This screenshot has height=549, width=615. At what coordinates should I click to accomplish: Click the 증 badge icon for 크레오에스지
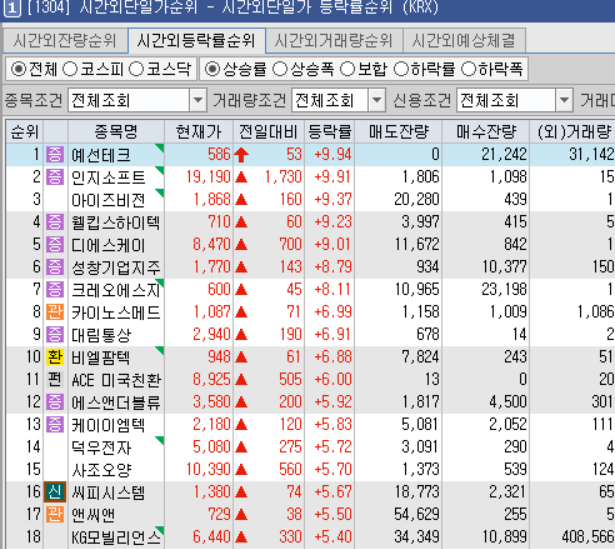pos(55,289)
